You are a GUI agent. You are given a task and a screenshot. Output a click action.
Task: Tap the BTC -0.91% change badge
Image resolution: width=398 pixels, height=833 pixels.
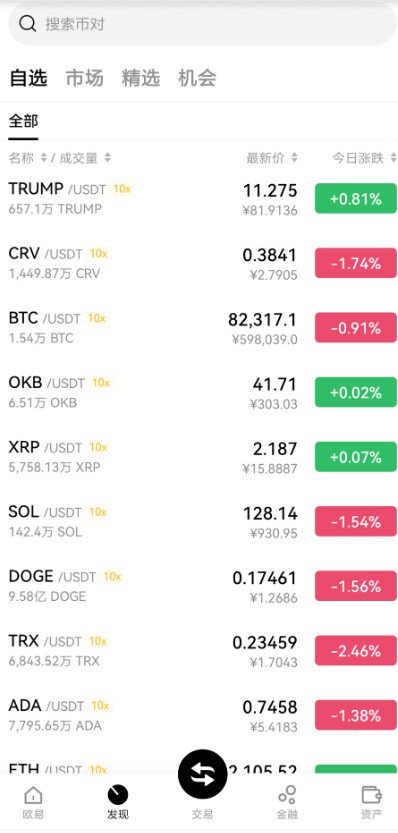tap(355, 328)
